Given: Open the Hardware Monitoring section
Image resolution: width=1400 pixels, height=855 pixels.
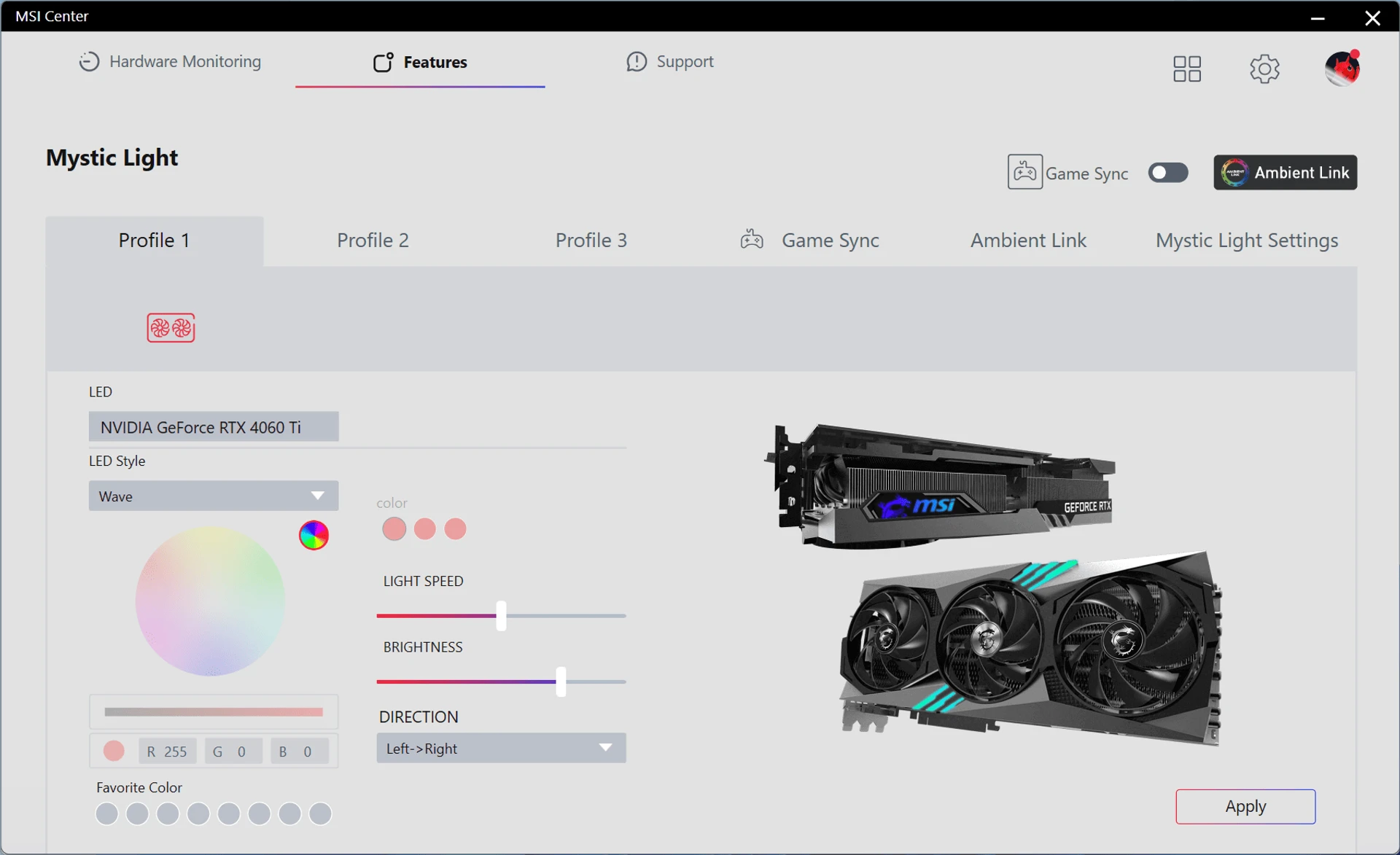Looking at the screenshot, I should tap(170, 61).
